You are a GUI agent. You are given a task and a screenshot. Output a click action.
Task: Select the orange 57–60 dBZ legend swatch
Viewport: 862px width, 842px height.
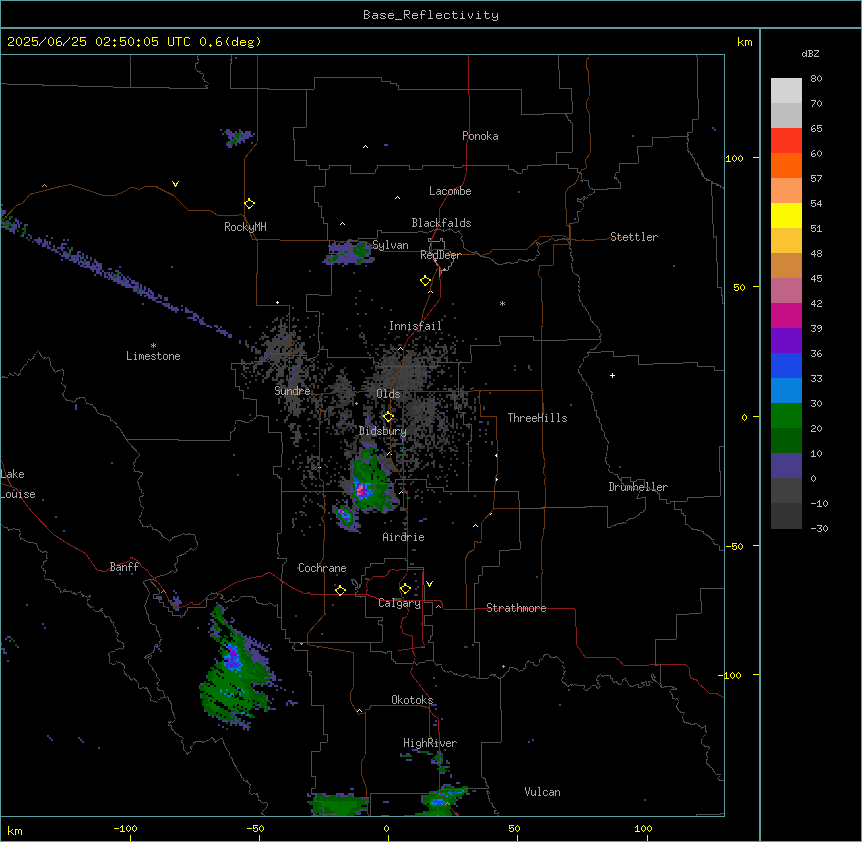[786, 165]
